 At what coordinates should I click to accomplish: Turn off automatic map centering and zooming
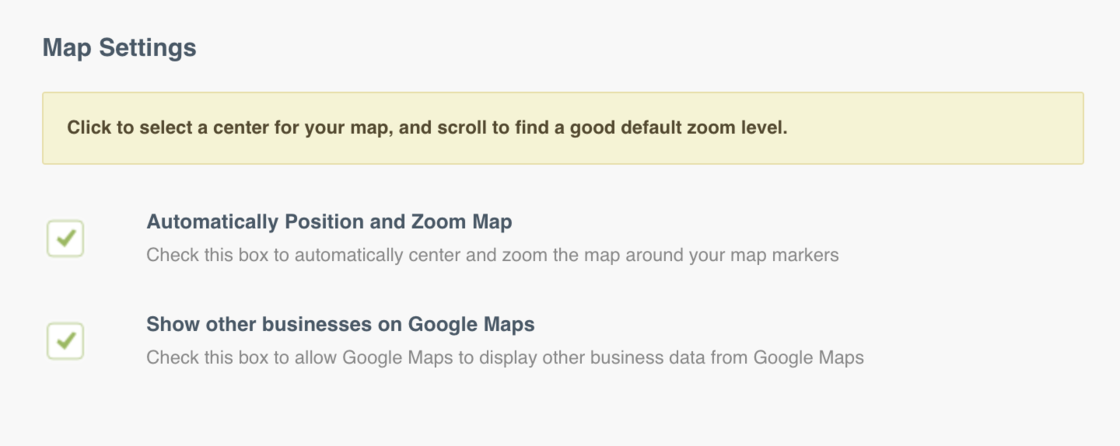click(65, 239)
